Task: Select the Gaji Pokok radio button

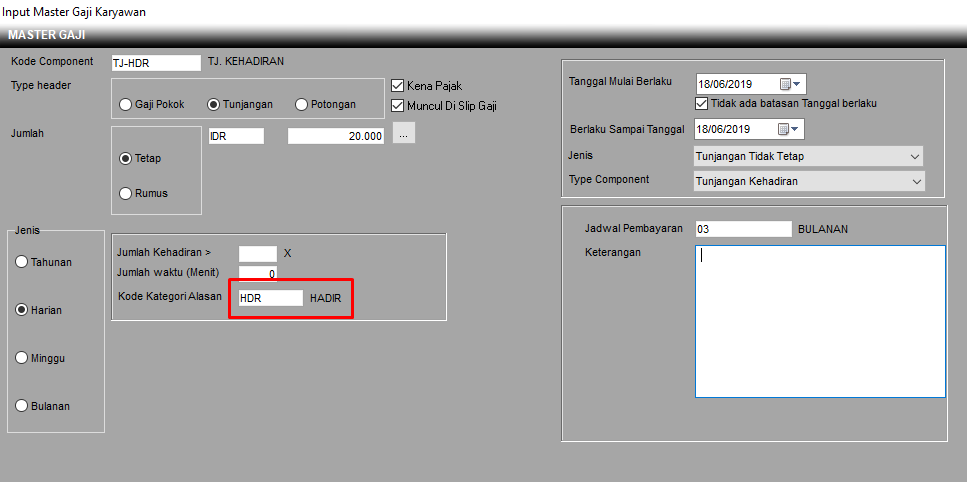Action: click(126, 104)
